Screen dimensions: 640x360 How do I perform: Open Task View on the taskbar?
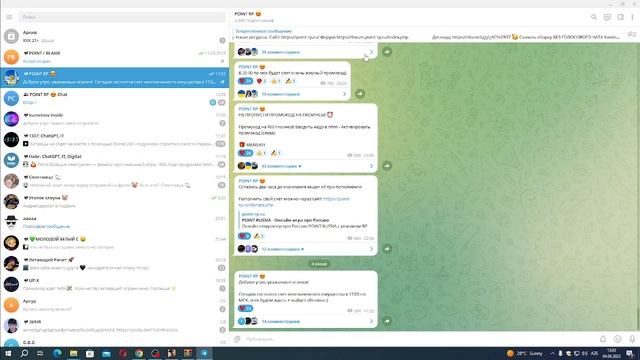click(x=40, y=353)
